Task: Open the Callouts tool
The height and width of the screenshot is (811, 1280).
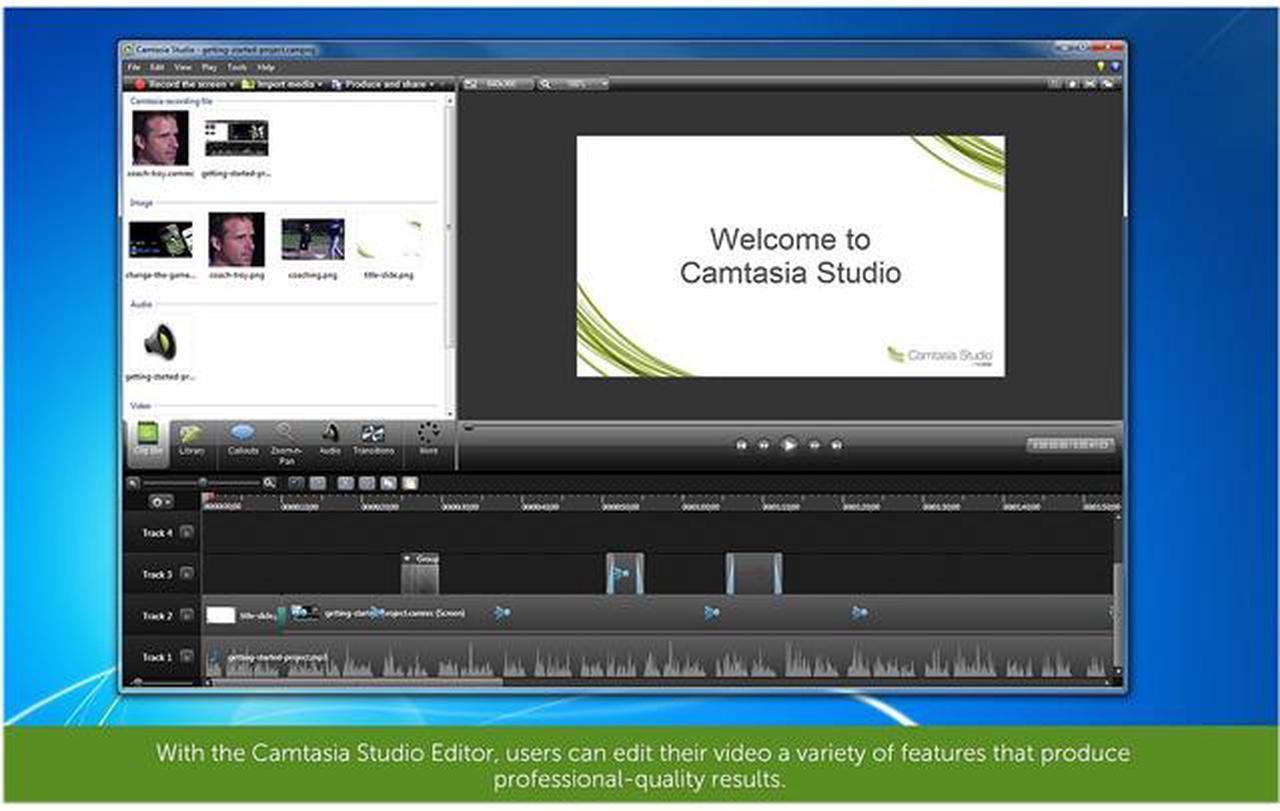Action: coord(243,440)
